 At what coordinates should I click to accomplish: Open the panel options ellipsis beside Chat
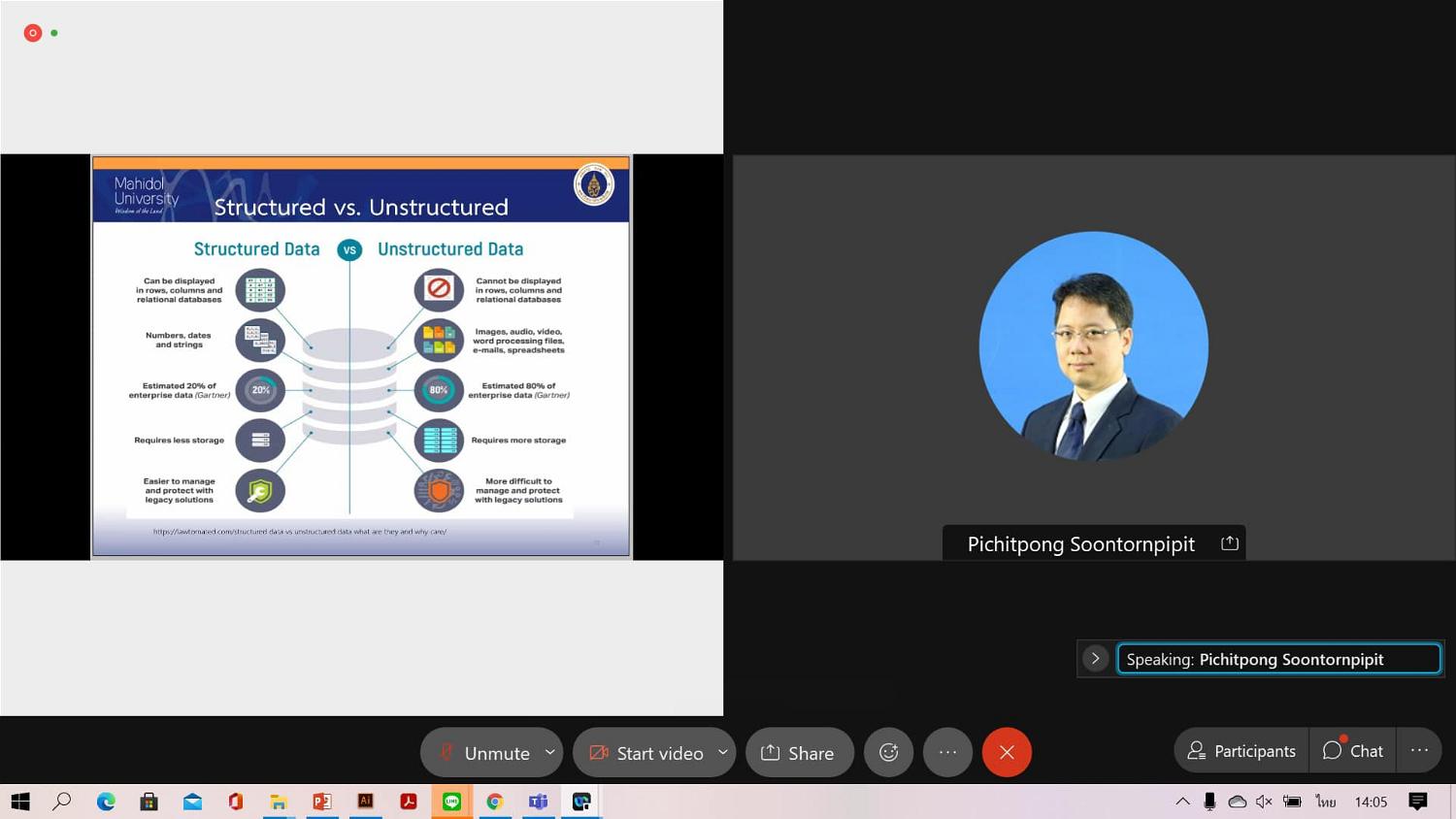coord(1419,751)
